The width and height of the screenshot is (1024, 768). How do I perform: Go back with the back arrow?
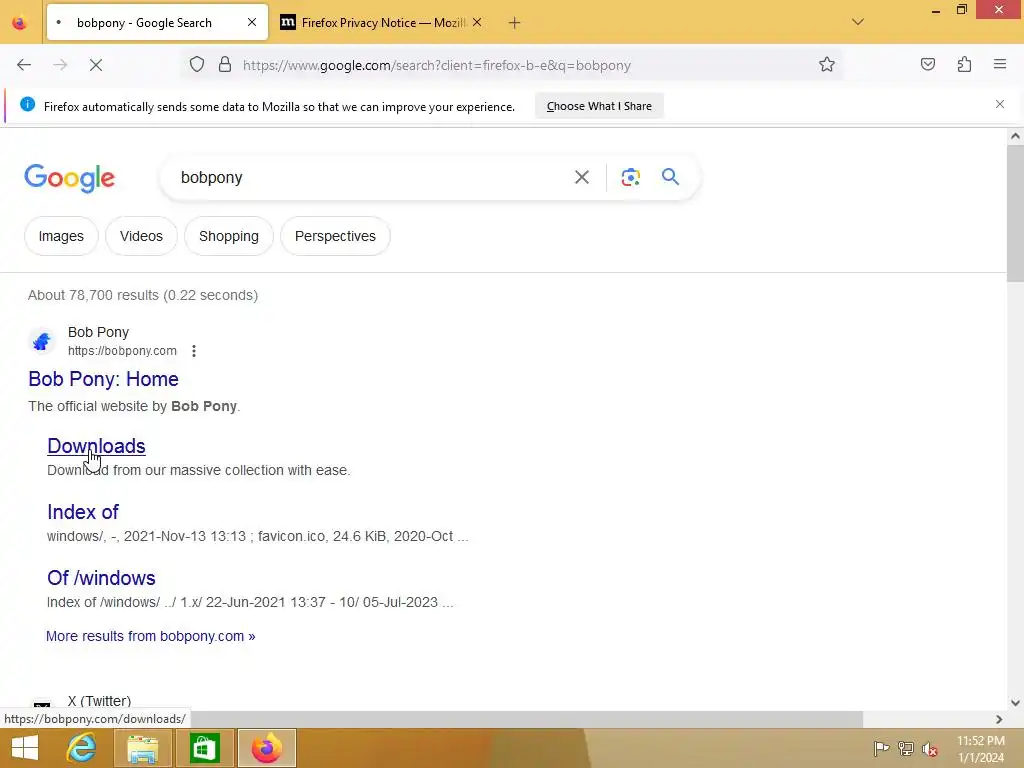[24, 65]
